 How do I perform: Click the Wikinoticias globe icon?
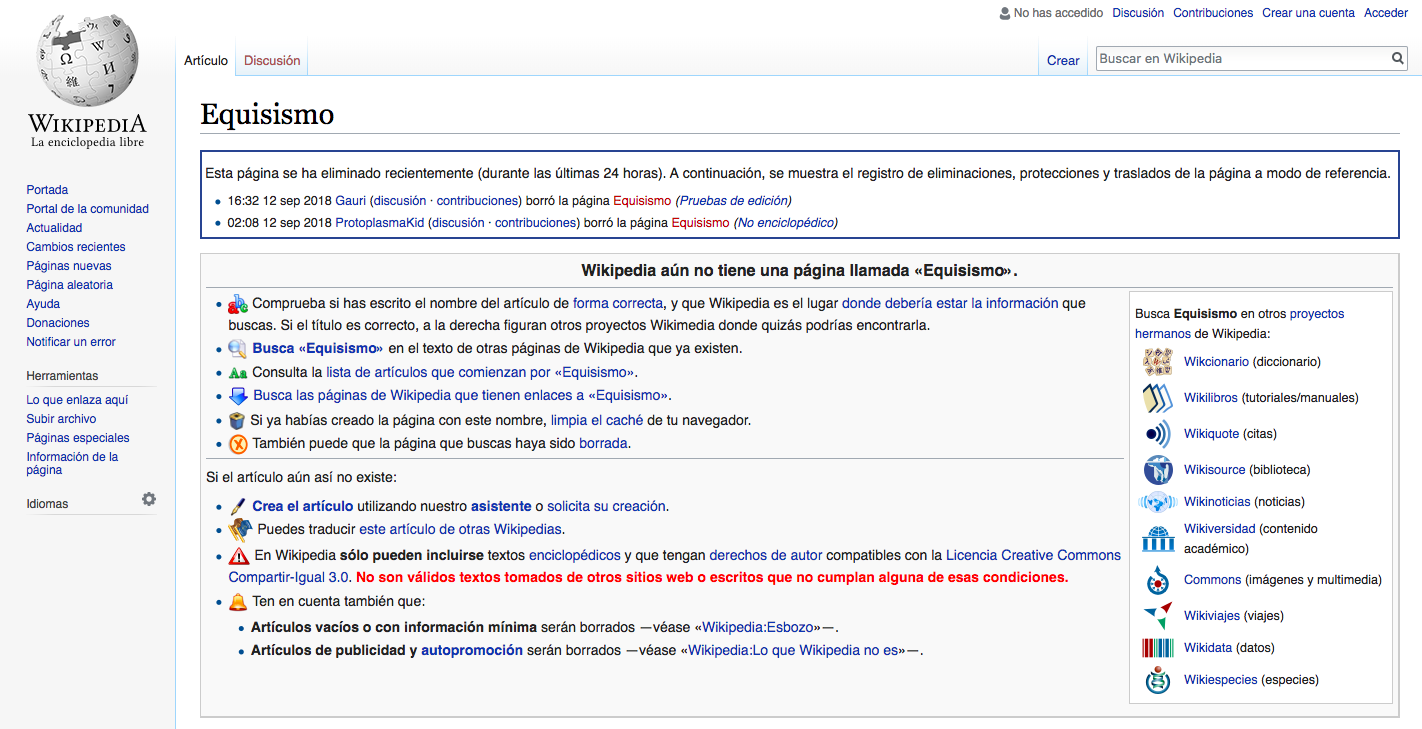pyautogui.click(x=1158, y=502)
